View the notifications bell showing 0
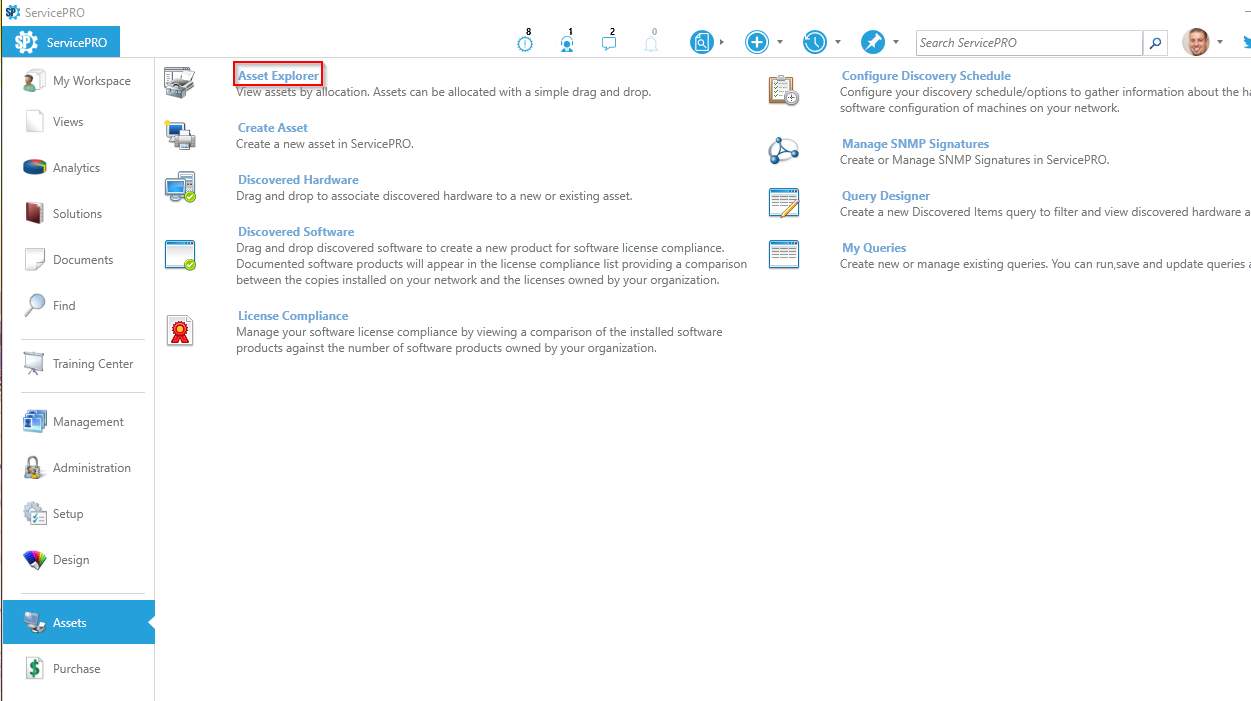 [x=651, y=41]
